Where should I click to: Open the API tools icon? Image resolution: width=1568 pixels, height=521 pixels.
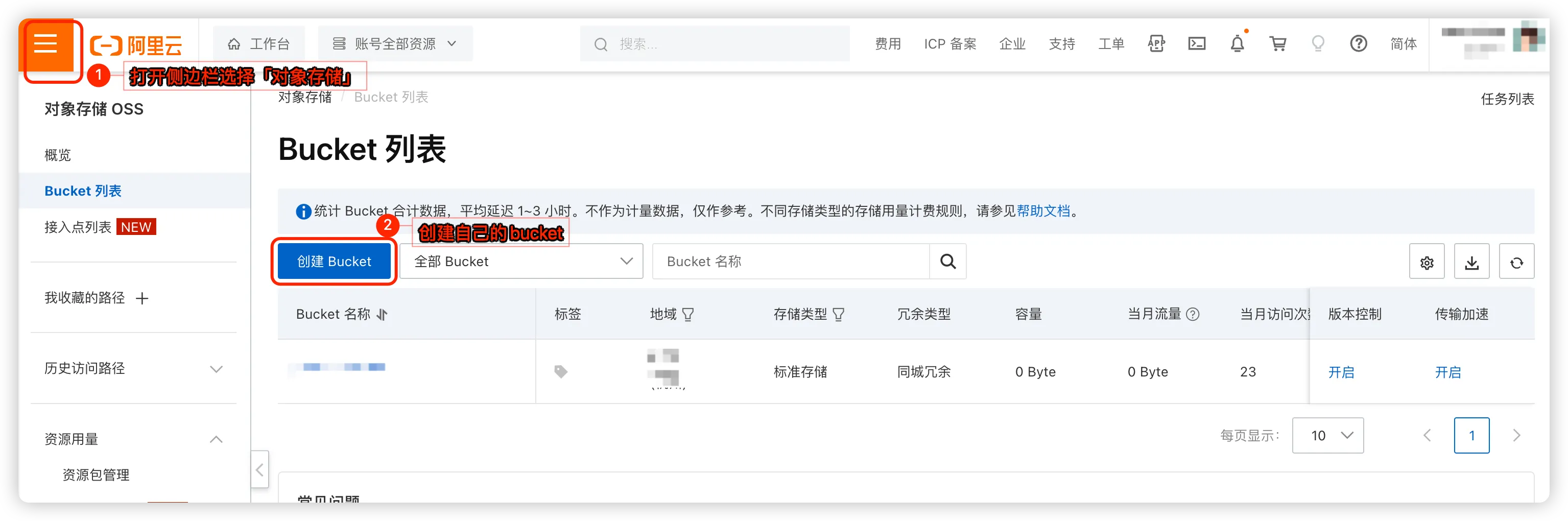click(1156, 44)
